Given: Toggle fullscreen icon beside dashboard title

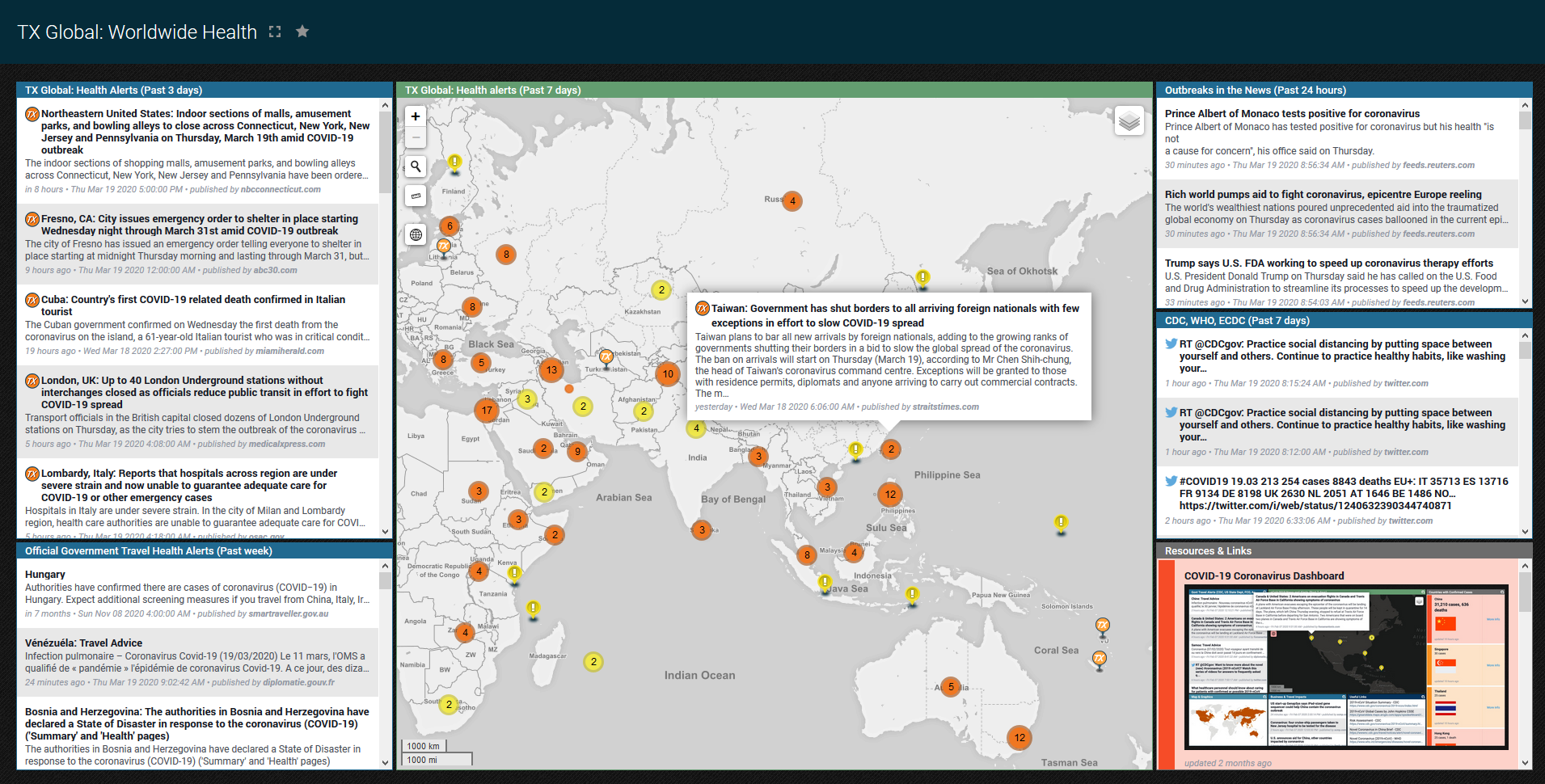Looking at the screenshot, I should click(275, 32).
